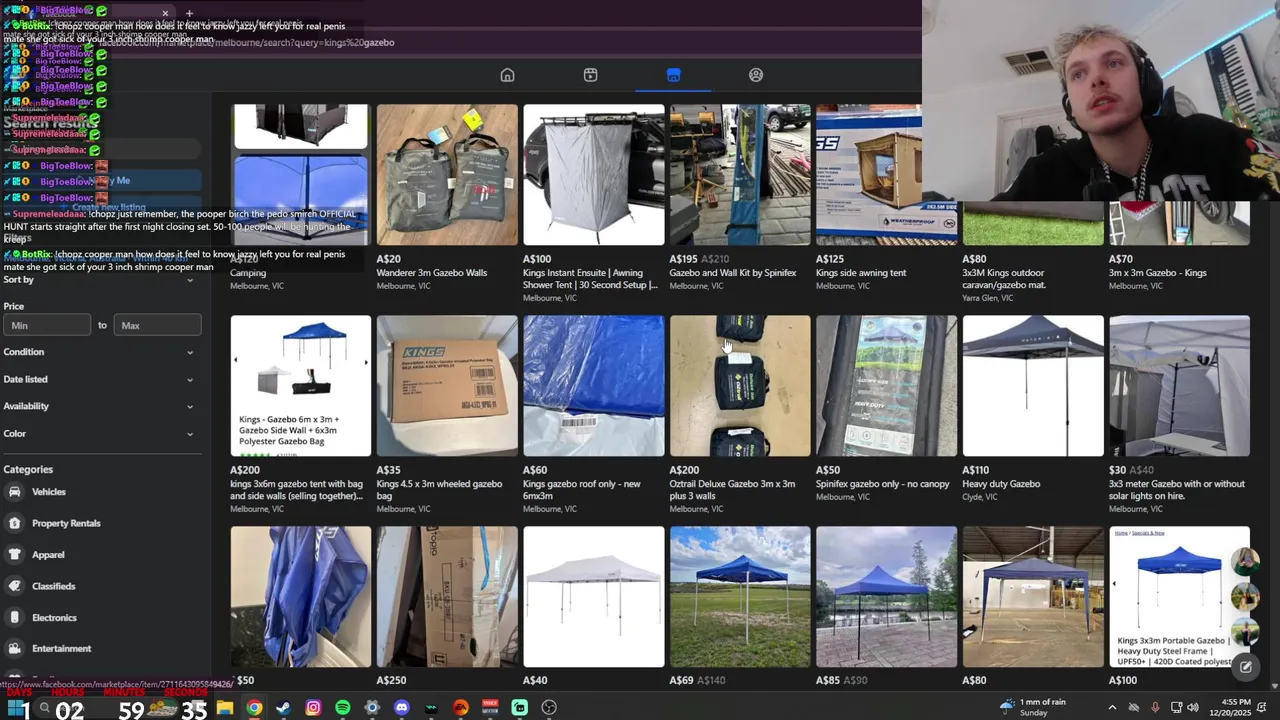Open Gazebo and Wall Kit by Spinifex thumbnail
This screenshot has width=1280, height=720.
740,175
